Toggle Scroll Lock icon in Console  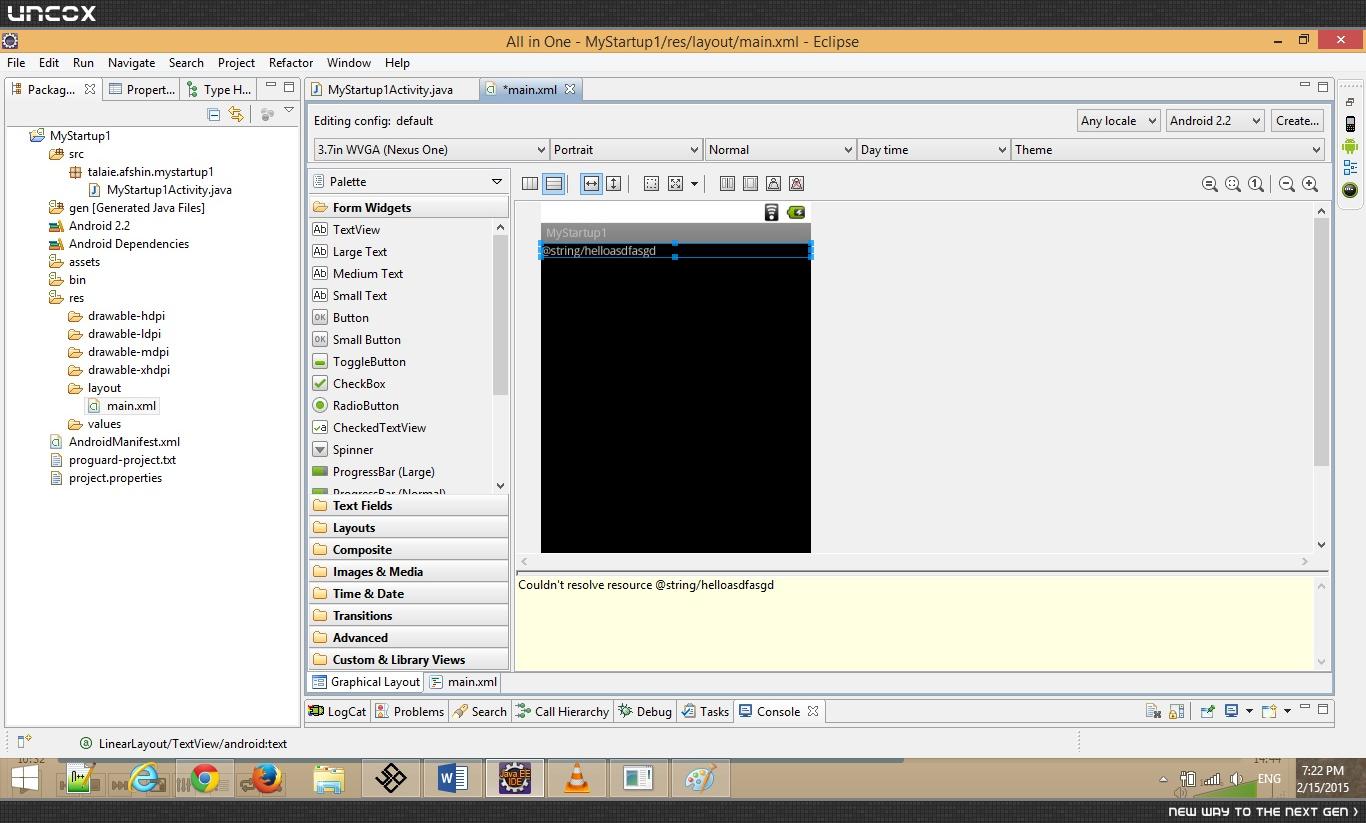click(x=1177, y=711)
